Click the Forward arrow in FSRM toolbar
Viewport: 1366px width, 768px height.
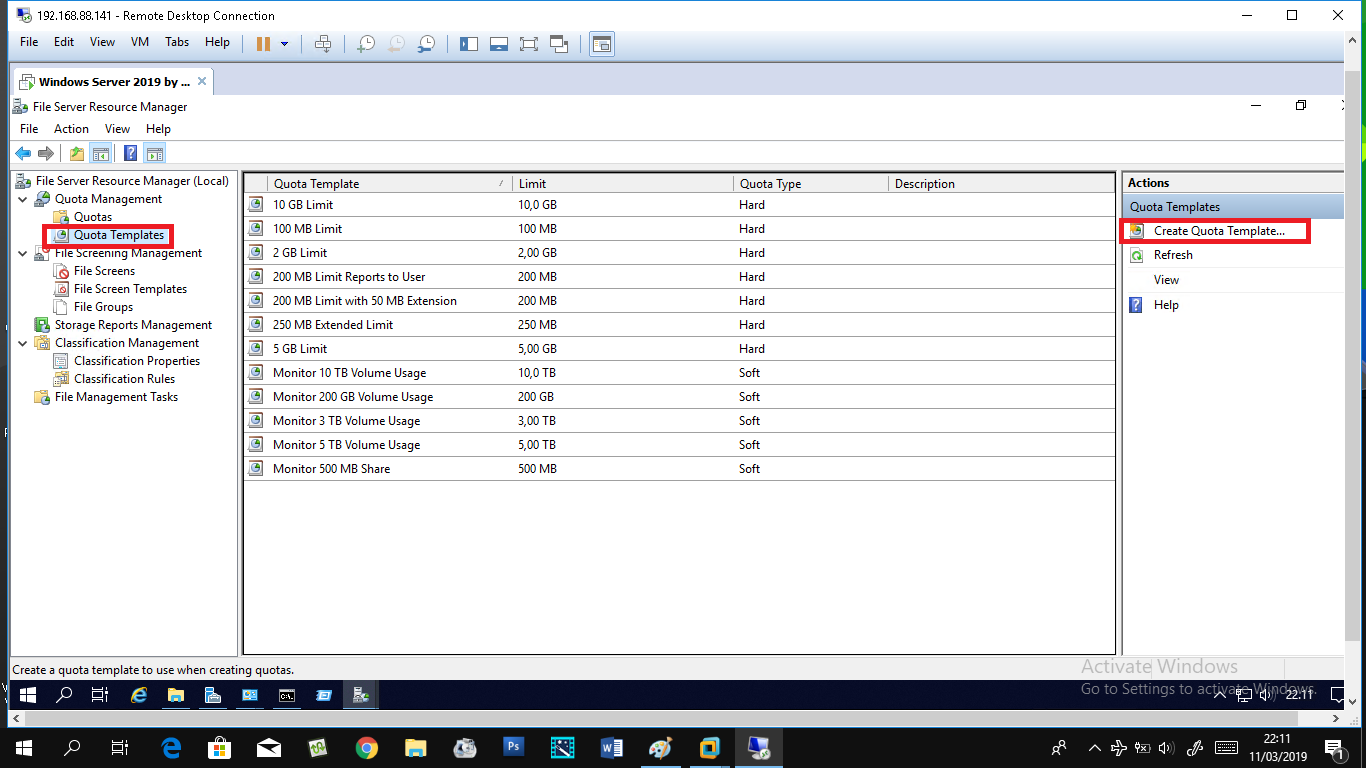click(45, 153)
